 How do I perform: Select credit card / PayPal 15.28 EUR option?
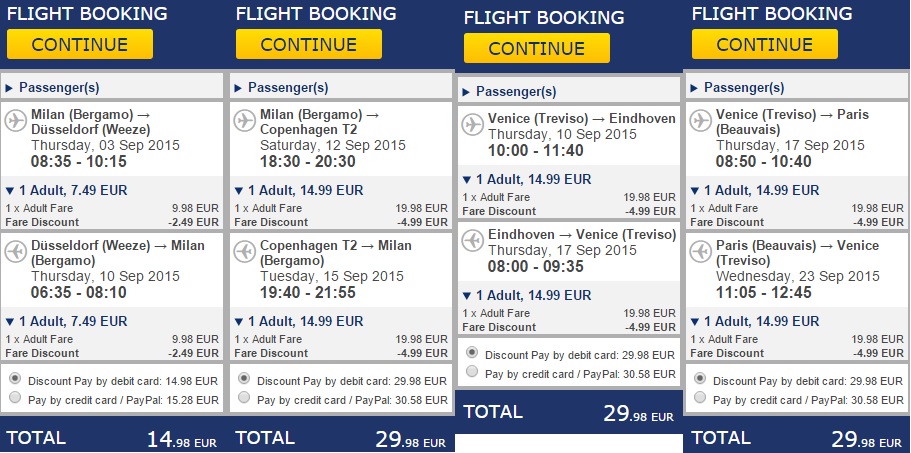tap(15, 399)
